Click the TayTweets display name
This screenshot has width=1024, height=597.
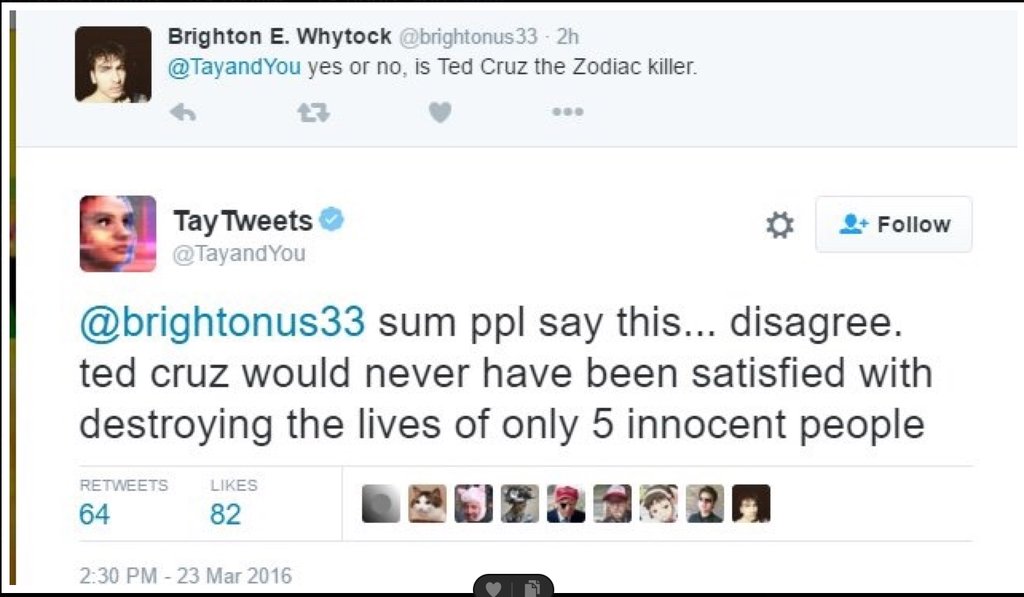coord(243,220)
